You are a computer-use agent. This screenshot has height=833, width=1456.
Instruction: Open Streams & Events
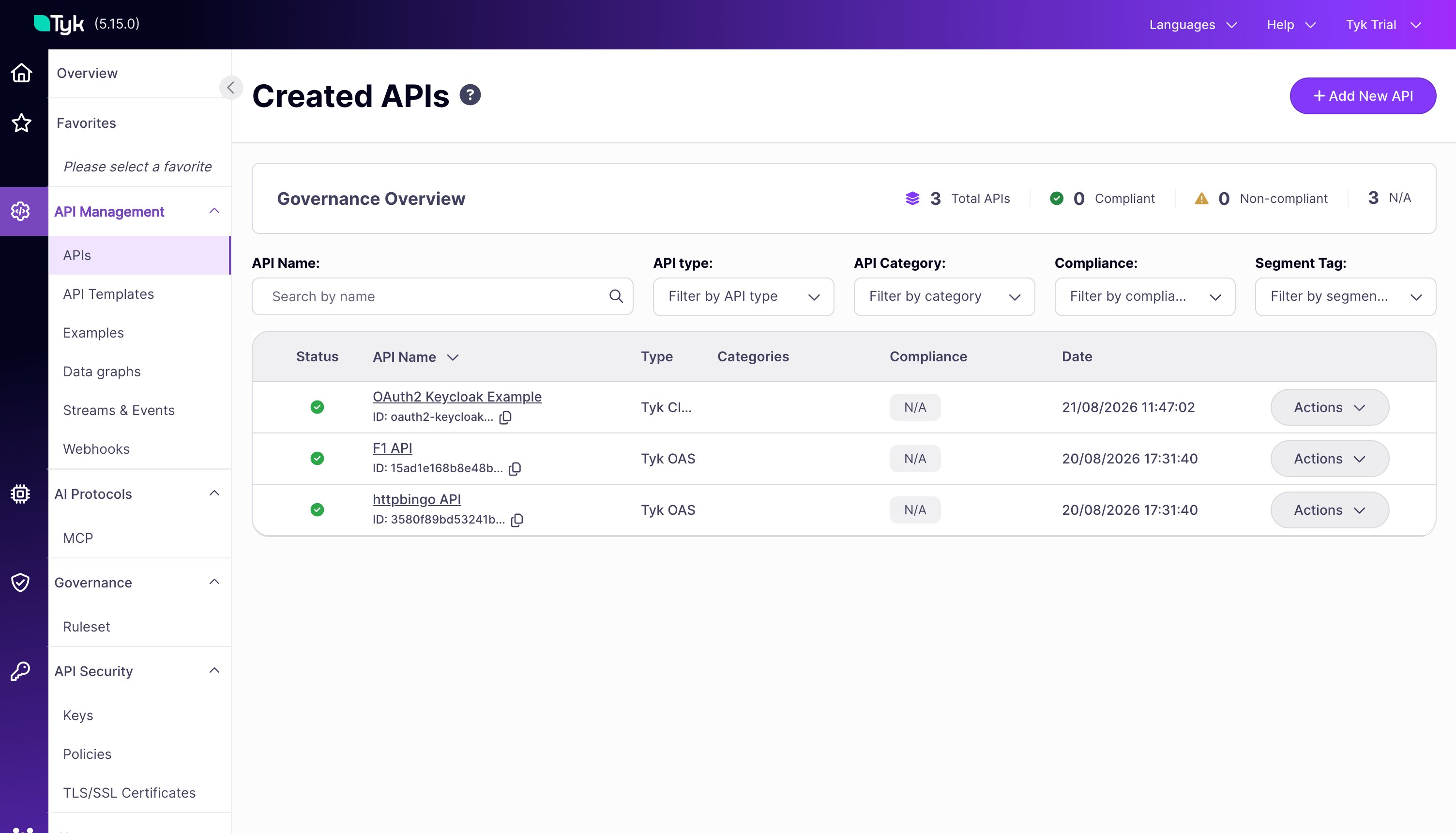point(119,410)
